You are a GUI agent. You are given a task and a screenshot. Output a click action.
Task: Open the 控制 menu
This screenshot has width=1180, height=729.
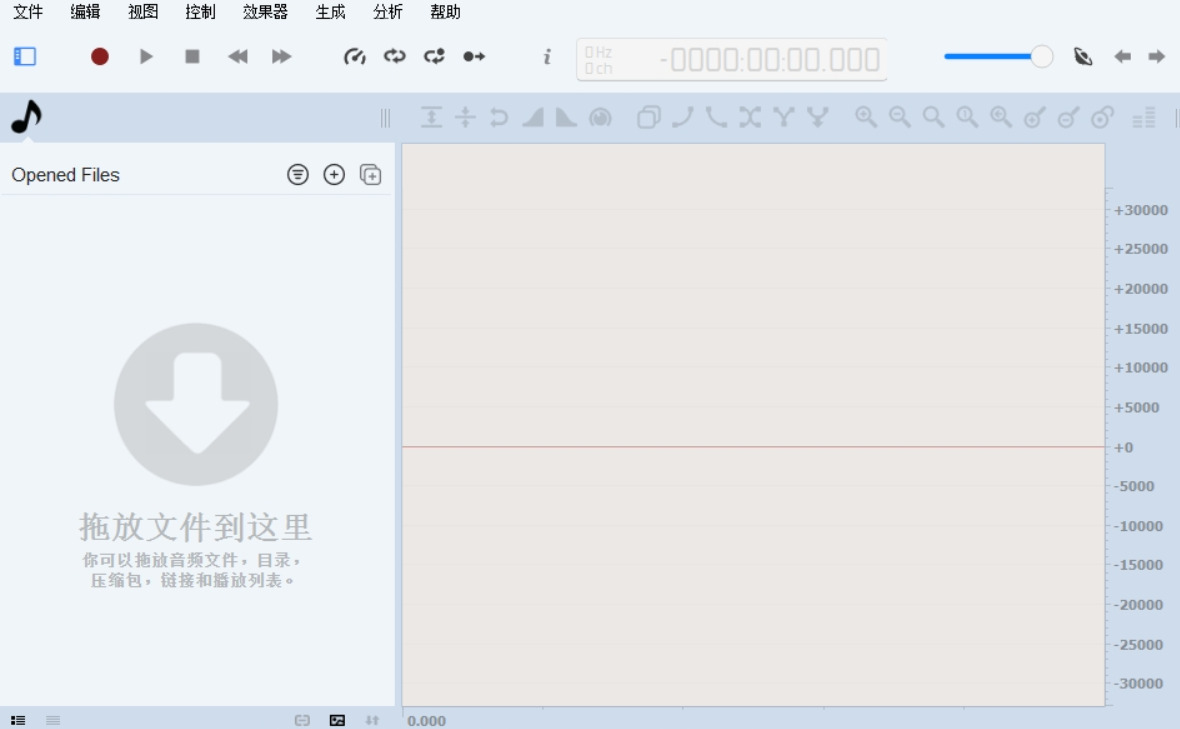point(200,12)
